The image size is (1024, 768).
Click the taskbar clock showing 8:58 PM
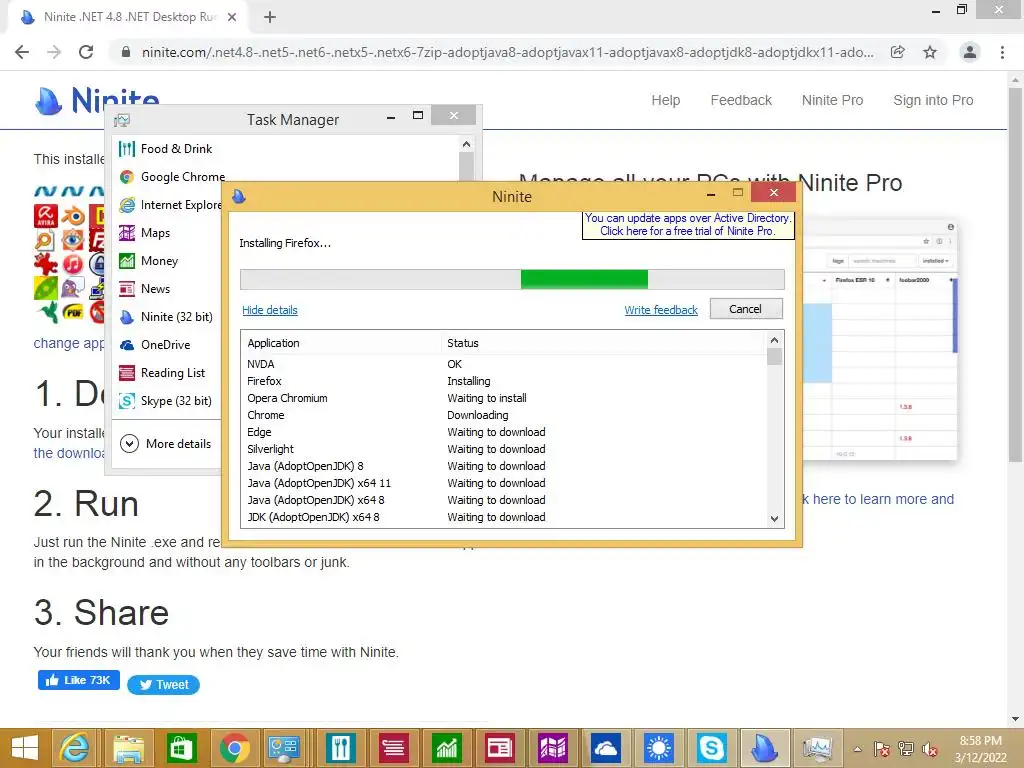point(980,749)
